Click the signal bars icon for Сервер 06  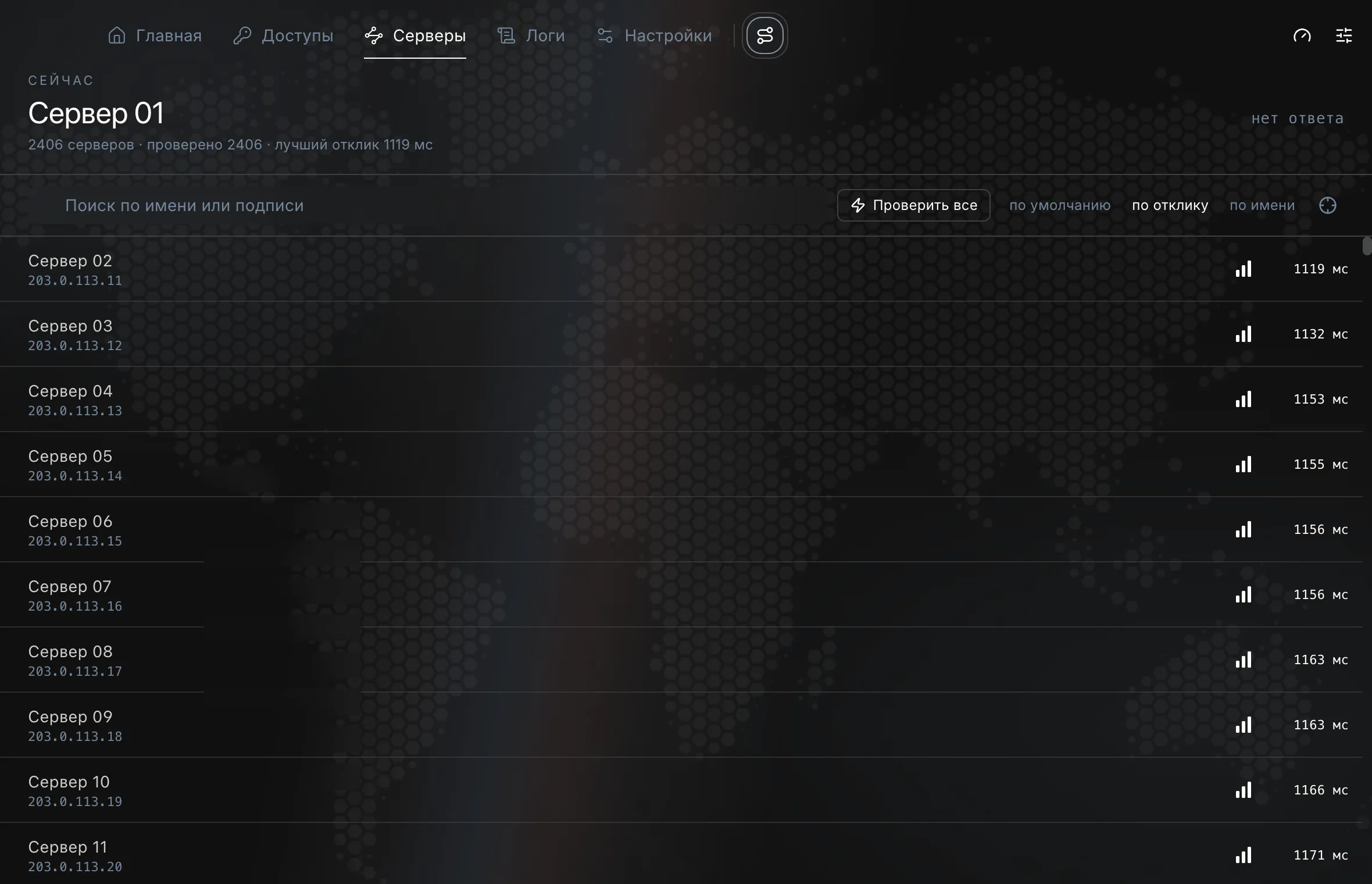[x=1244, y=529]
